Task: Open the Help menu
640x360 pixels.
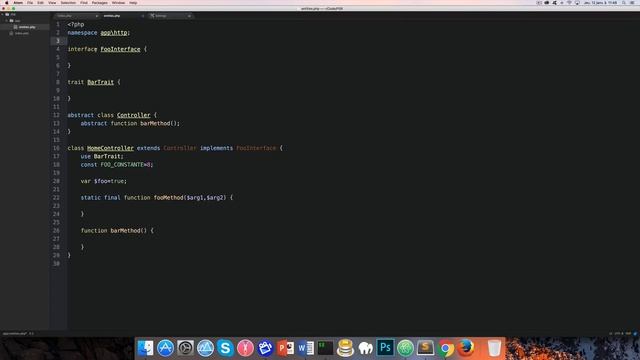Action: pyautogui.click(x=133, y=3)
